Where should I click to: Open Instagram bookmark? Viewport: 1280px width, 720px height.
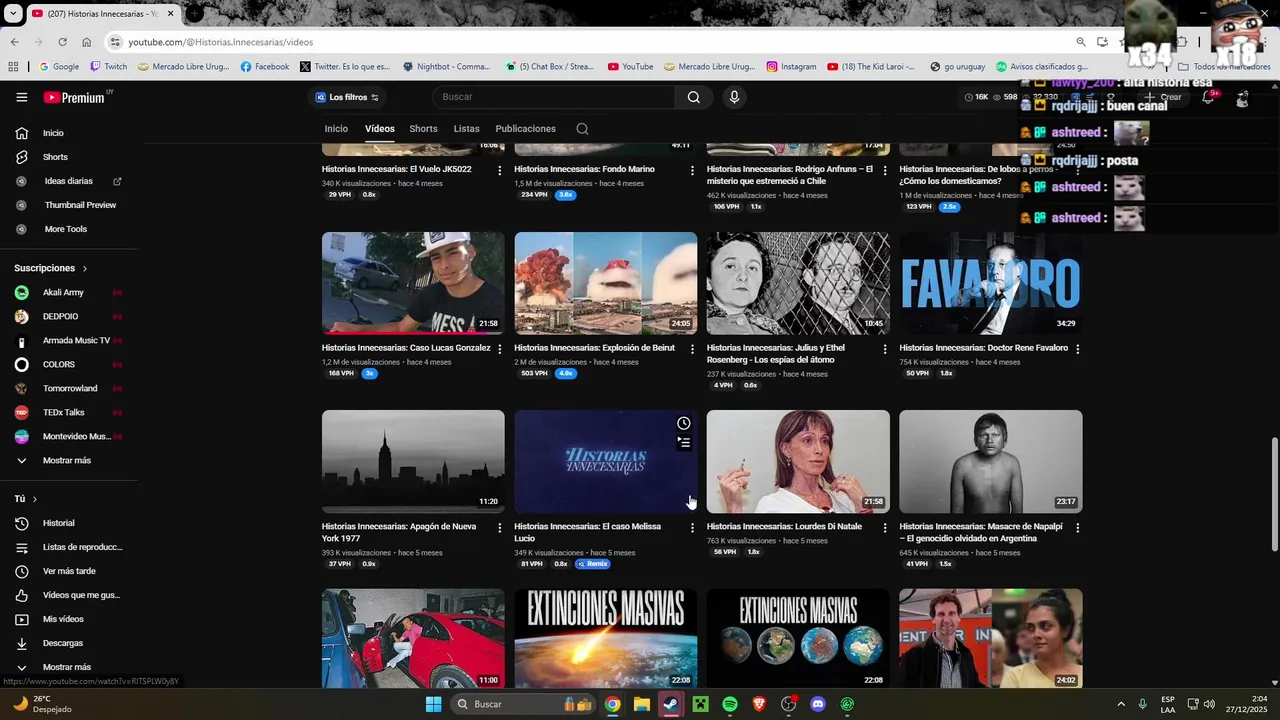point(791,67)
